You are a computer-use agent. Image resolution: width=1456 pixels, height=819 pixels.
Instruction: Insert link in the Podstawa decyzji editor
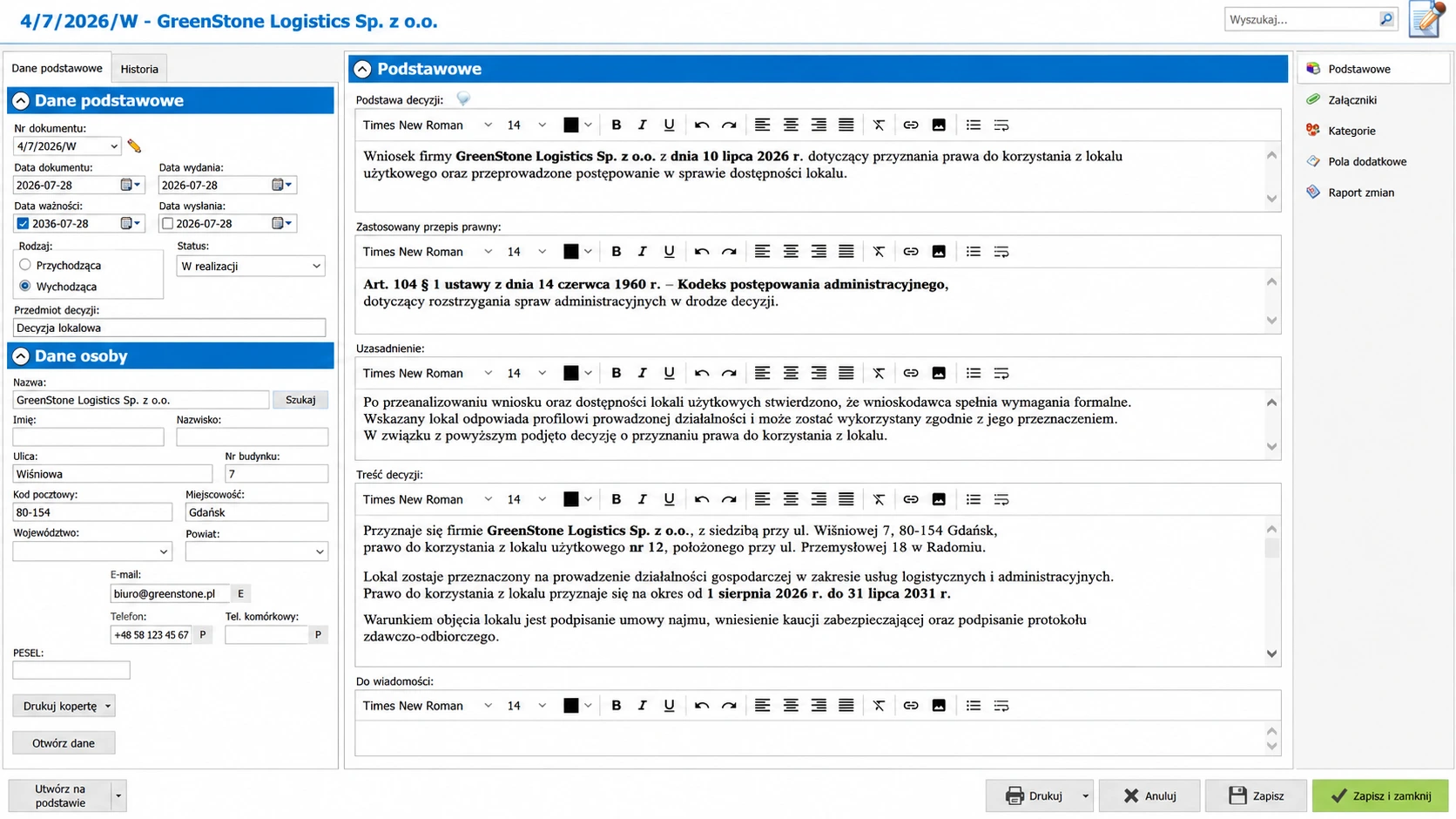pos(910,125)
